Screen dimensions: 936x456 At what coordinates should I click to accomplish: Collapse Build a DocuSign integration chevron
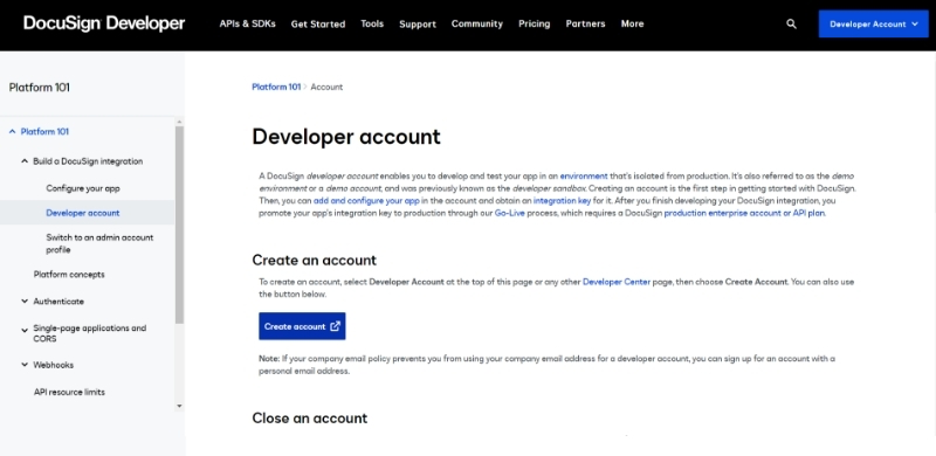[24, 161]
